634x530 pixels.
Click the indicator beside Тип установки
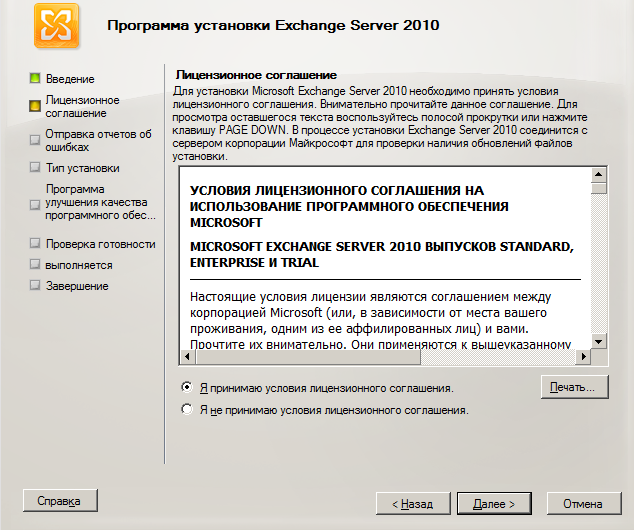[x=35, y=167]
